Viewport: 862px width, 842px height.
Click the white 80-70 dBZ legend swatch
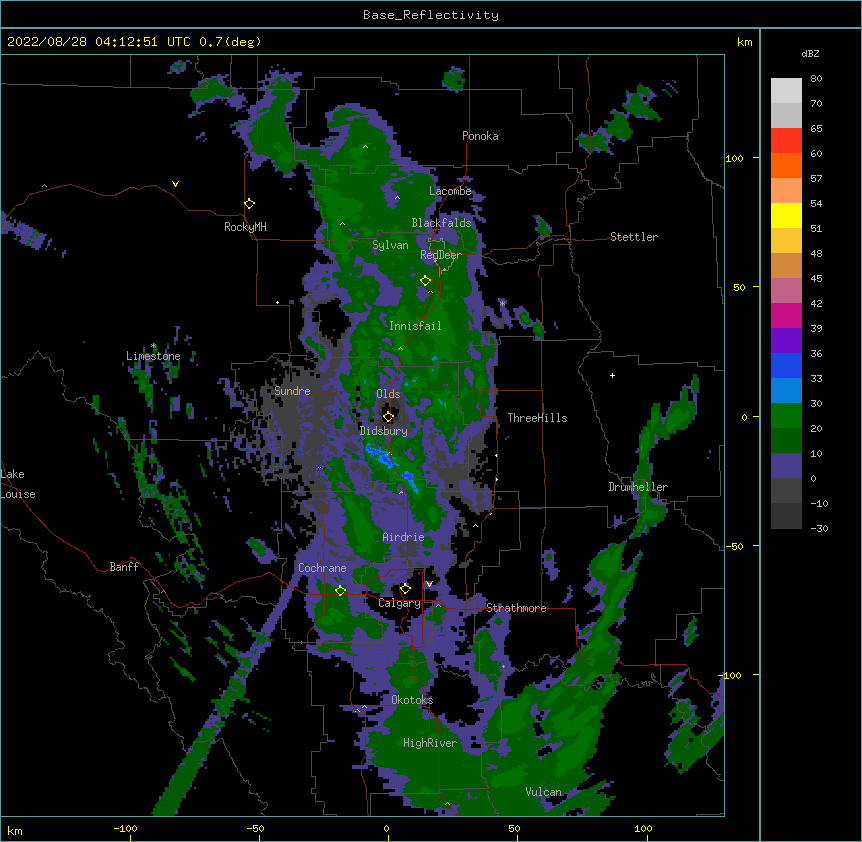(x=786, y=90)
